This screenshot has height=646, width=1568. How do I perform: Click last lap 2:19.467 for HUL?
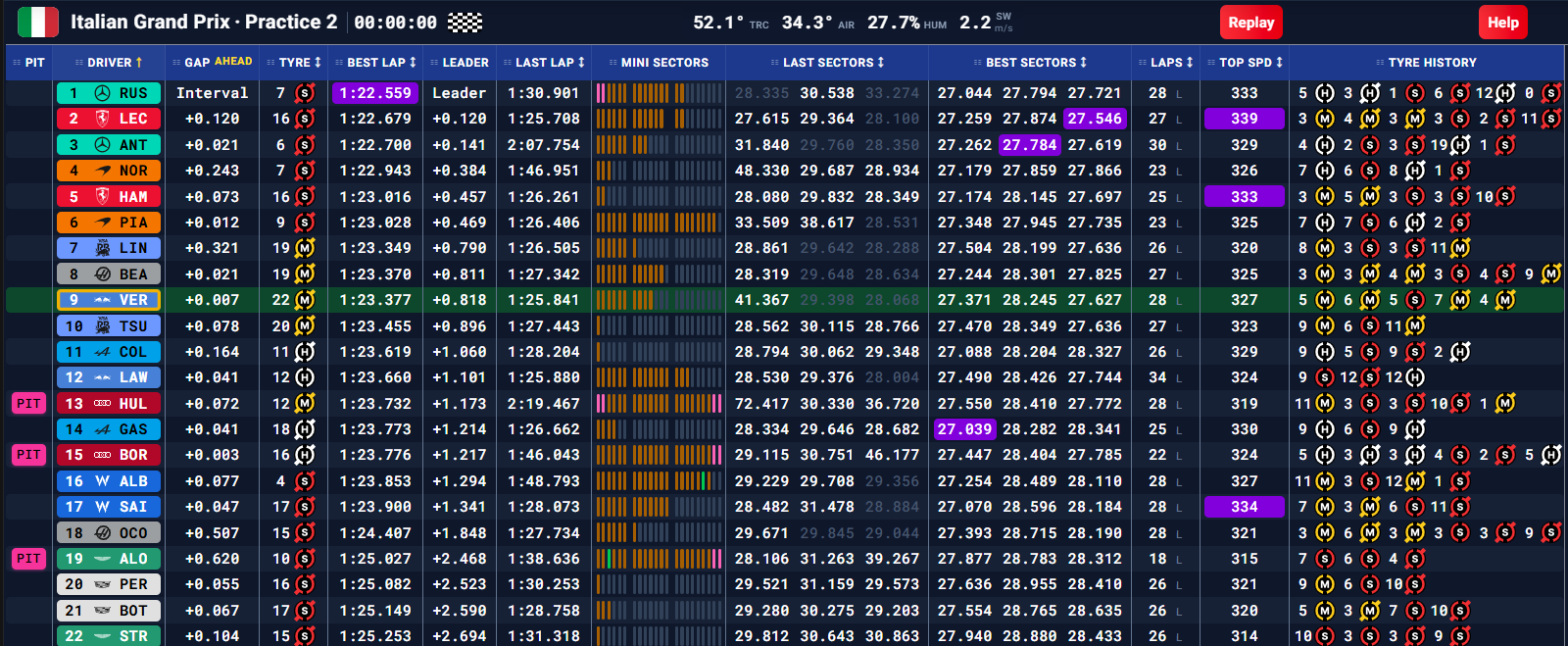[543, 404]
